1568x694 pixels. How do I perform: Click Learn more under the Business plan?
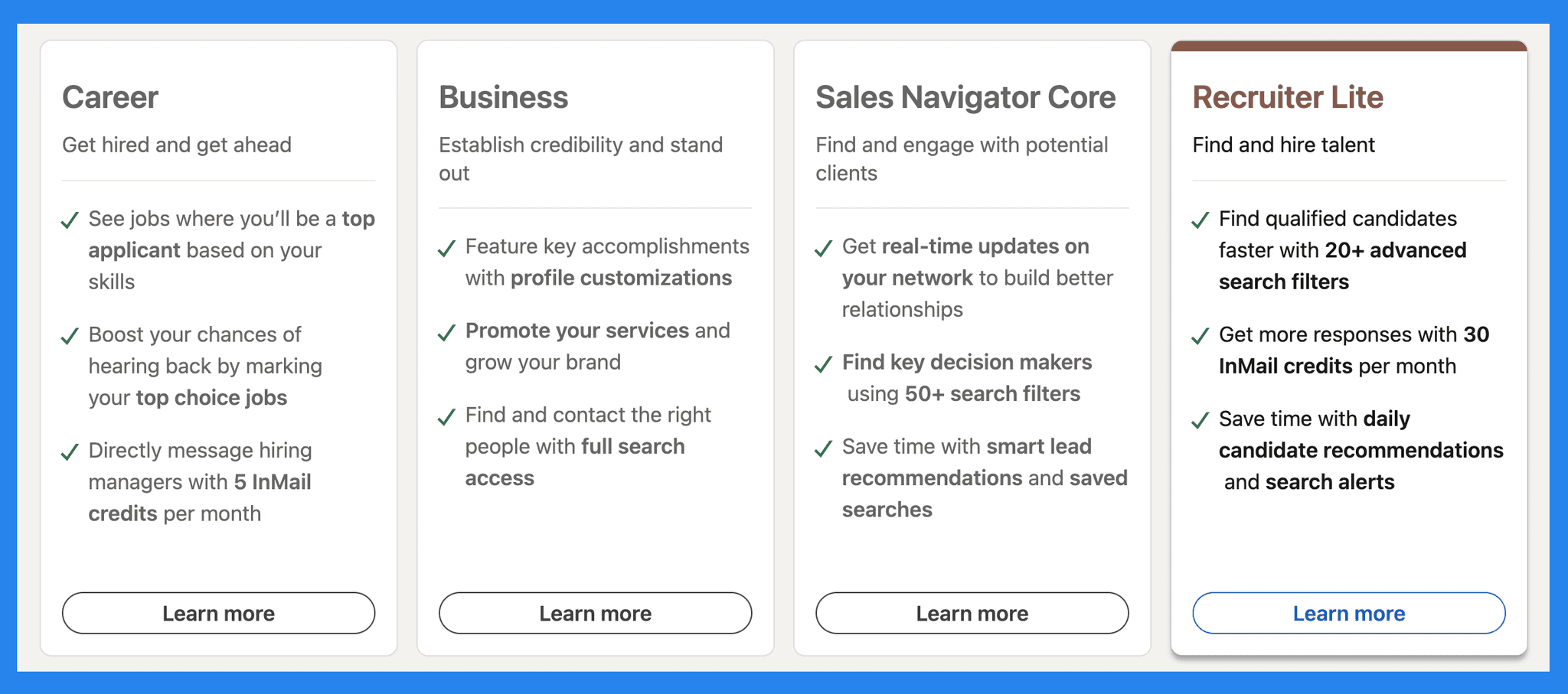(x=595, y=613)
